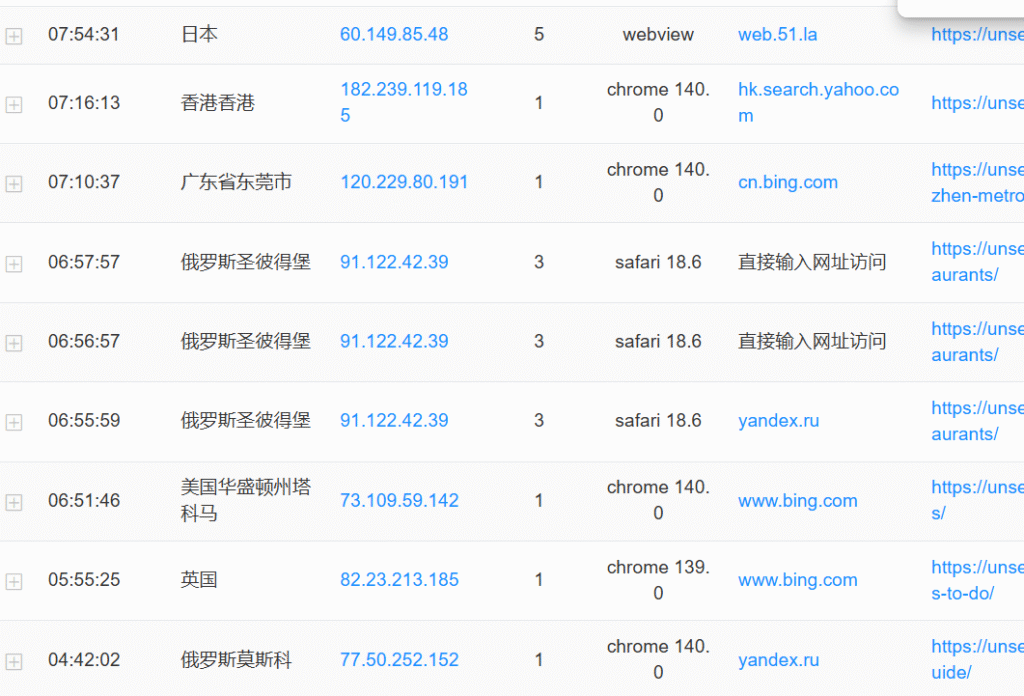Click plus icon for 06:55:59 row
The height and width of the screenshot is (696, 1024).
pos(14,422)
